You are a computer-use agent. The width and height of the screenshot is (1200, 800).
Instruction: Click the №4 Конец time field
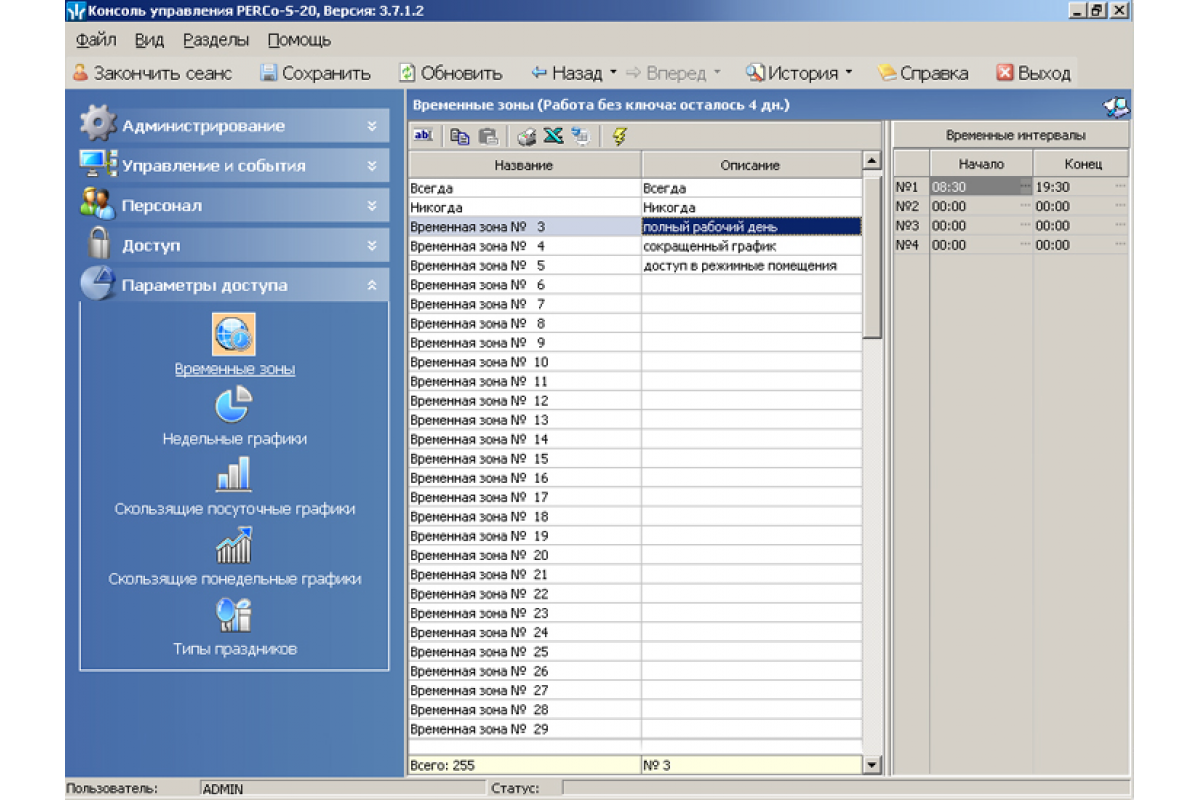pos(1081,245)
